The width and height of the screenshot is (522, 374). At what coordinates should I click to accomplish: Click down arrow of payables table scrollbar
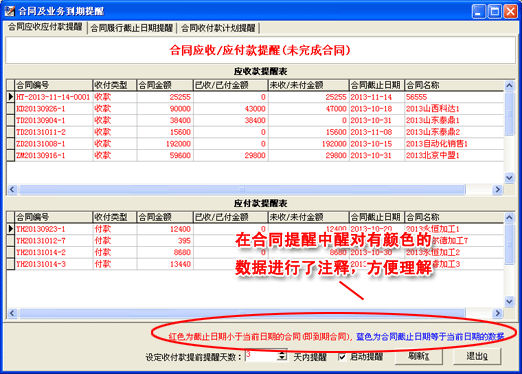(x=509, y=302)
